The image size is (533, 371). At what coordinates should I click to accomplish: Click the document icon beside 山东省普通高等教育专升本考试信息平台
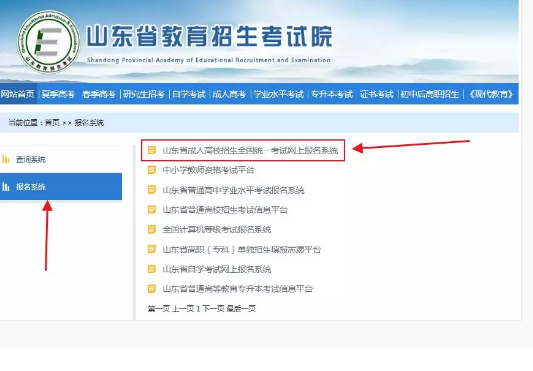click(152, 289)
